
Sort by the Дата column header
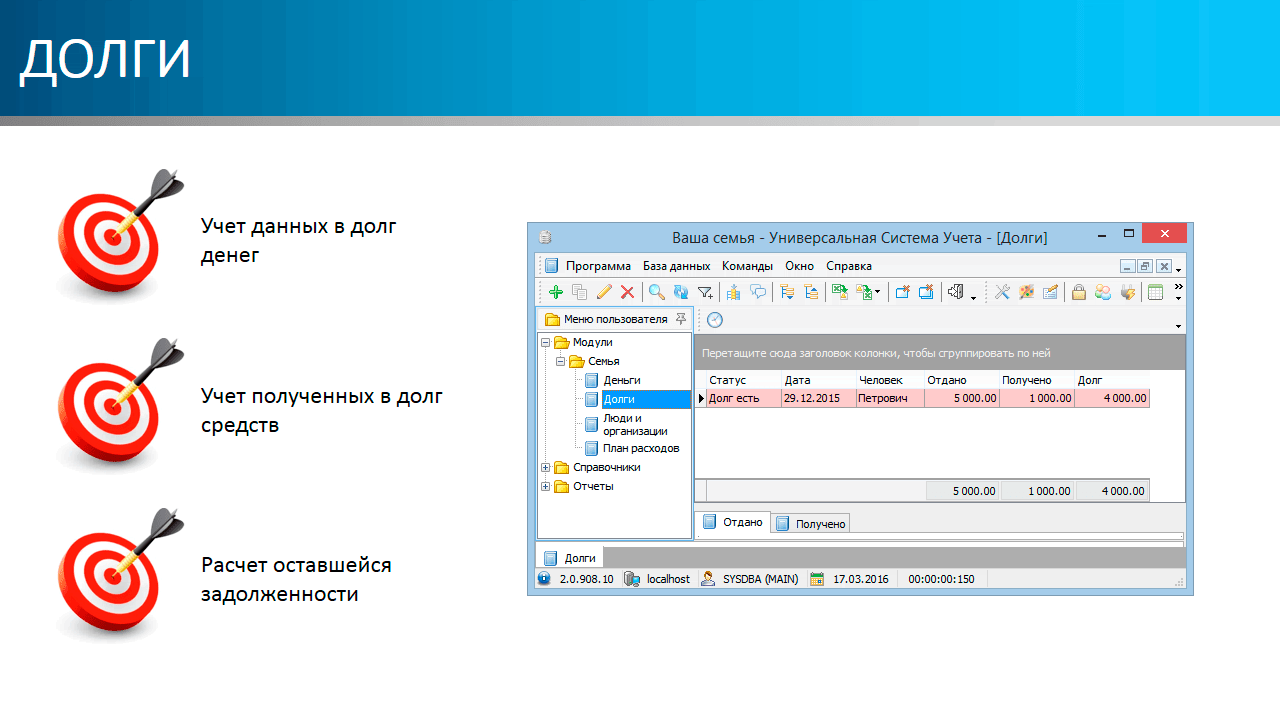817,380
